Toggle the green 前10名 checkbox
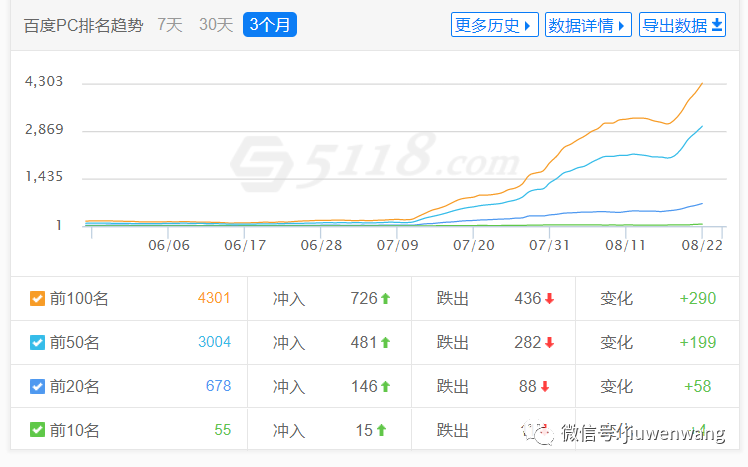This screenshot has width=748, height=467. pyautogui.click(x=37, y=430)
